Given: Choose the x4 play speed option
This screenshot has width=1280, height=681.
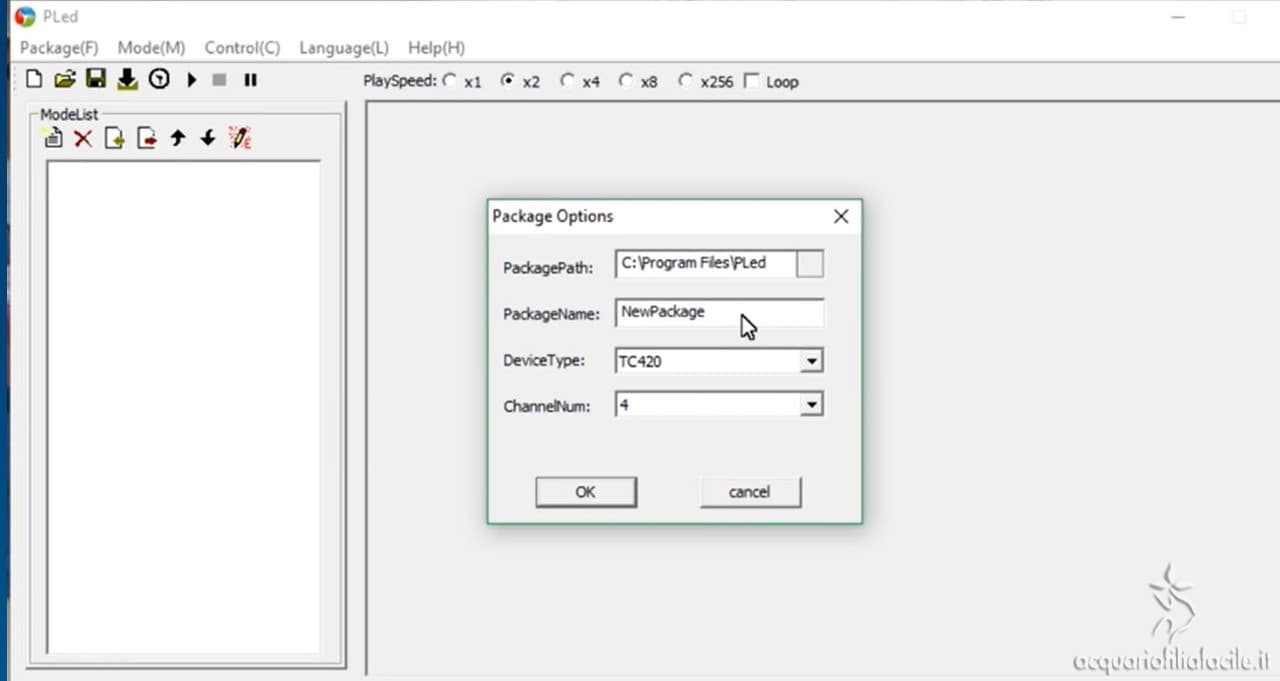Looking at the screenshot, I should 567,81.
